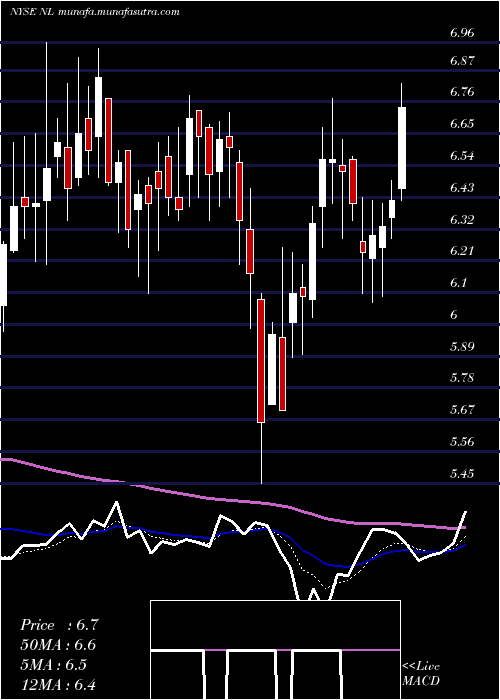The width and height of the screenshot is (500, 700).
Task: Click the 6.21 price axis label
Action: 462,251
